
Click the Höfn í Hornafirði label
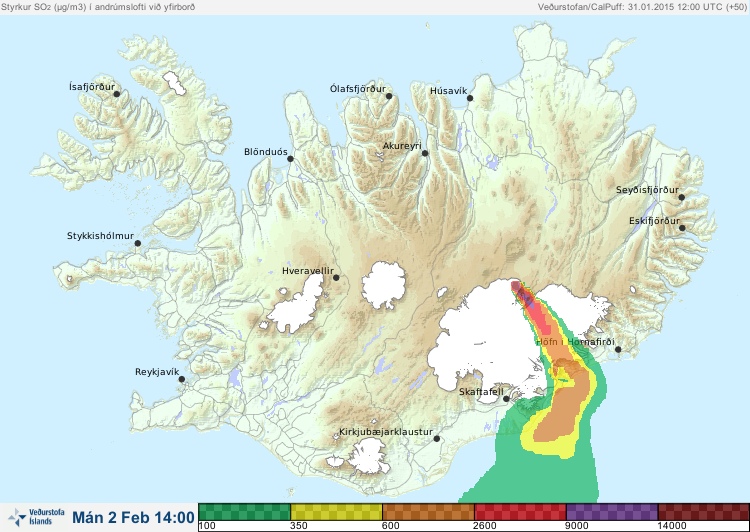575,342
